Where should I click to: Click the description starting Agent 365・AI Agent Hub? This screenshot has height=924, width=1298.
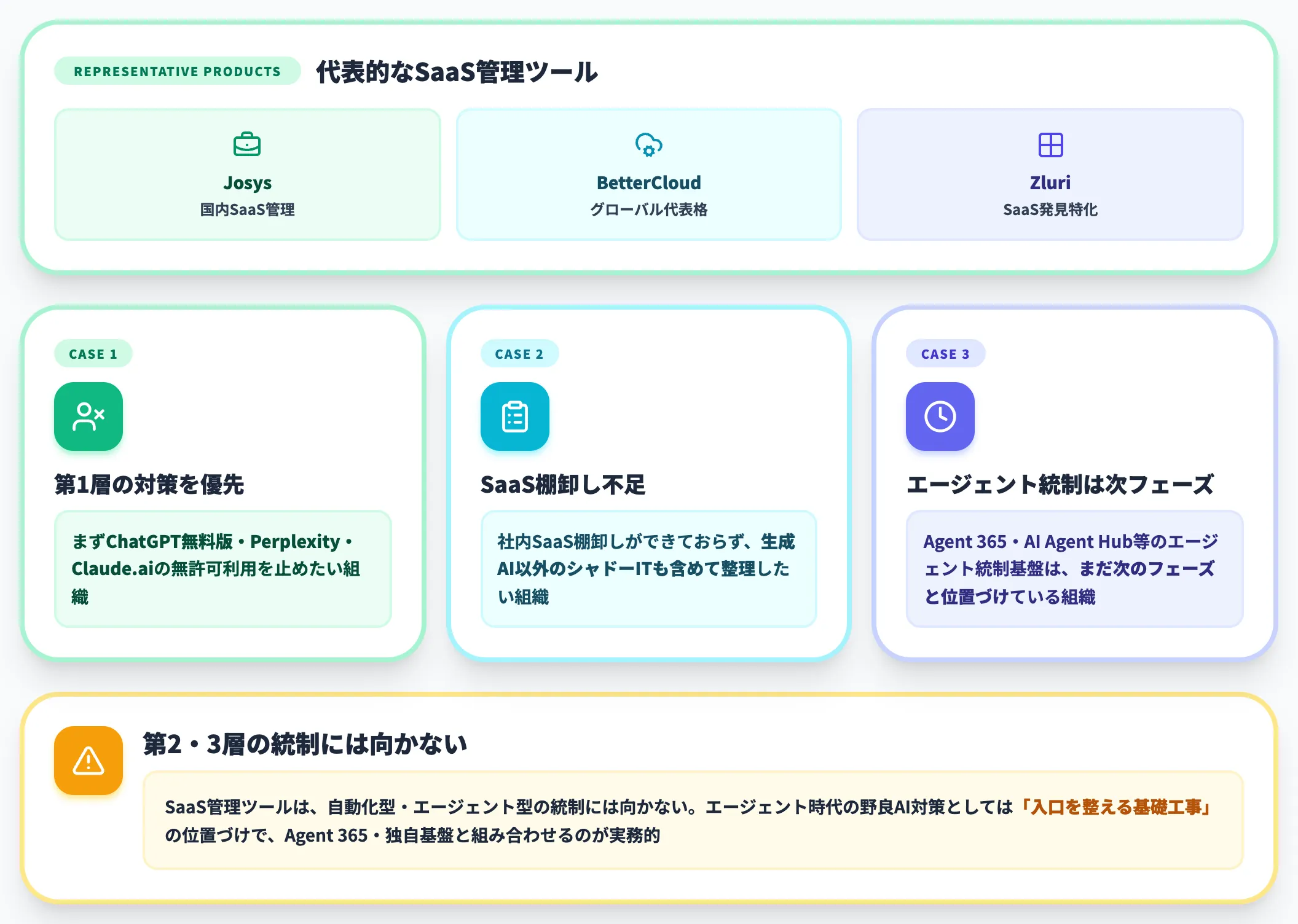[1071, 569]
